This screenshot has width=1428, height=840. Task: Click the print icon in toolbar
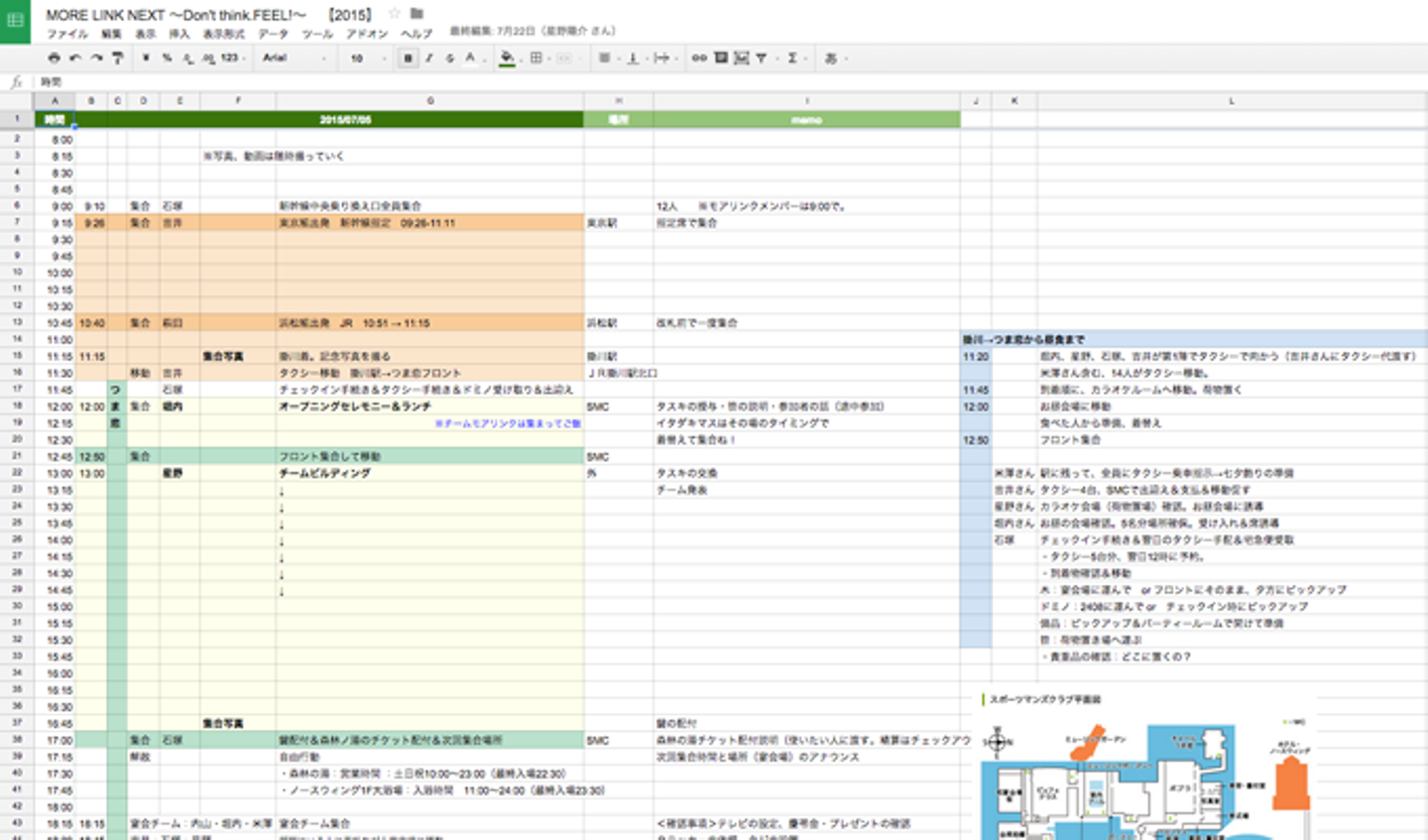[x=54, y=59]
